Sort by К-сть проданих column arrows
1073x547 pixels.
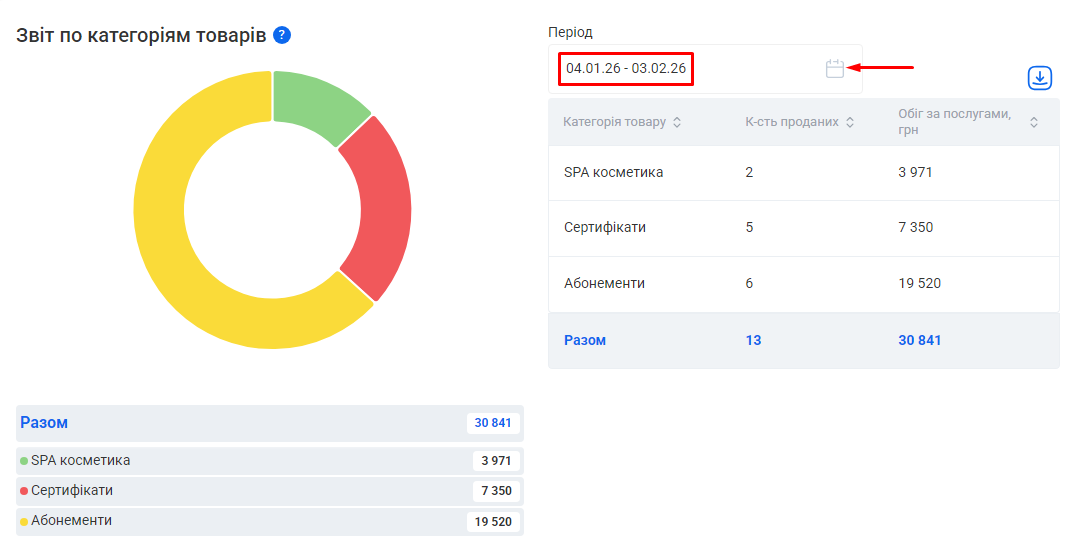click(x=850, y=122)
